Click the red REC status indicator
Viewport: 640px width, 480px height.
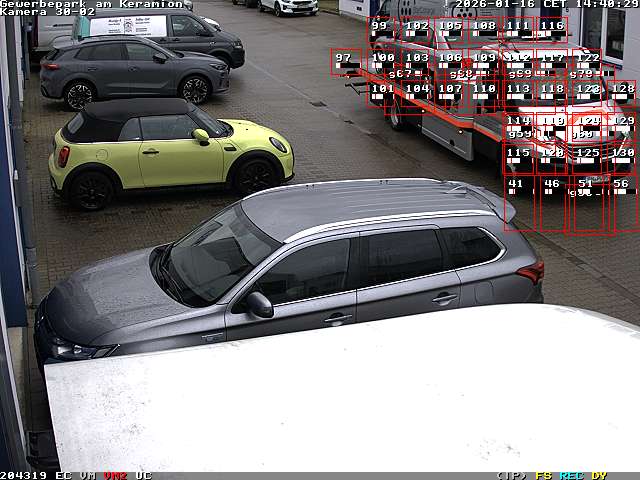(x=572, y=475)
